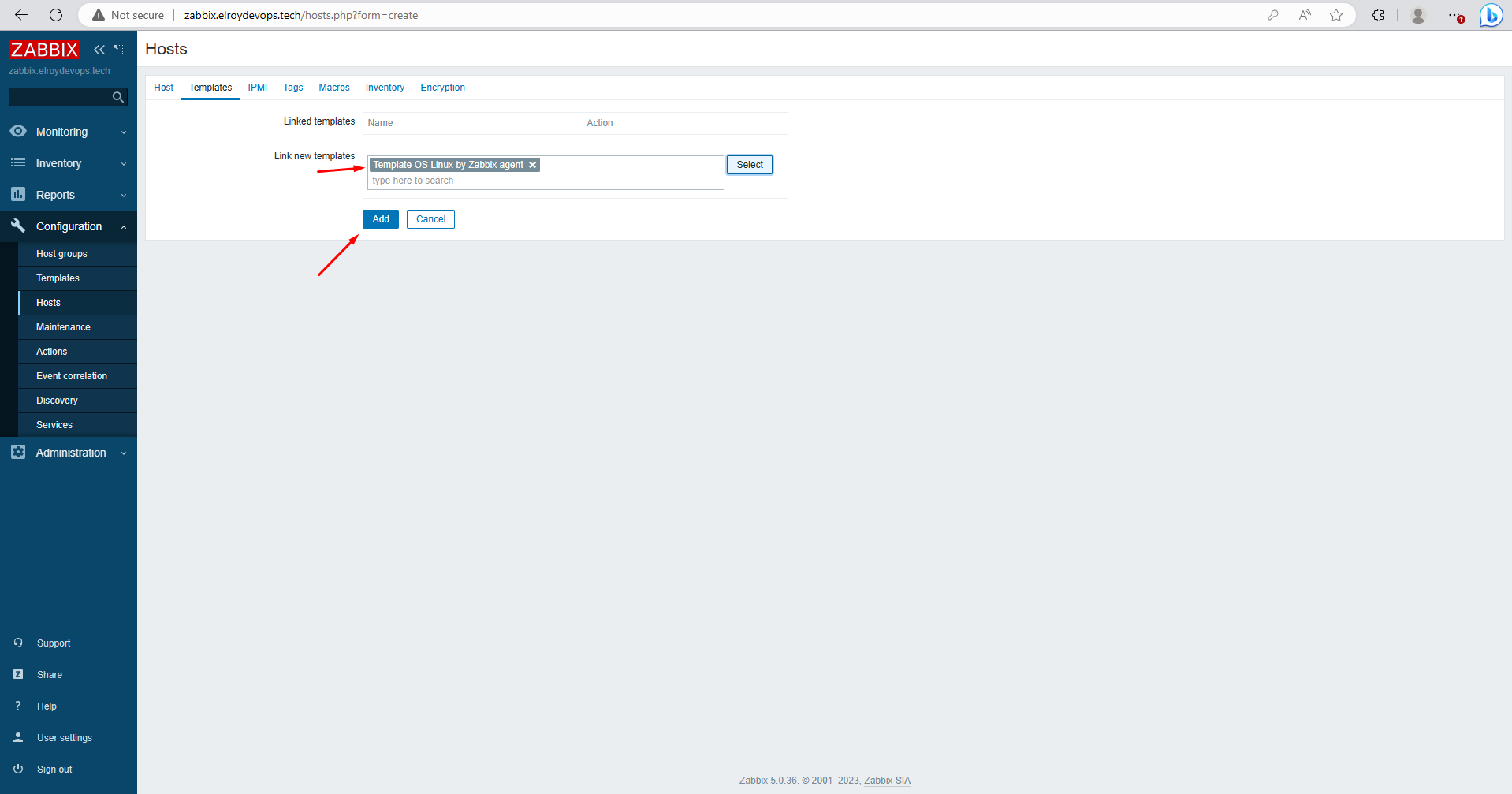Click the Not secure warning icon
Viewport: 1512px width, 794px height.
99,15
